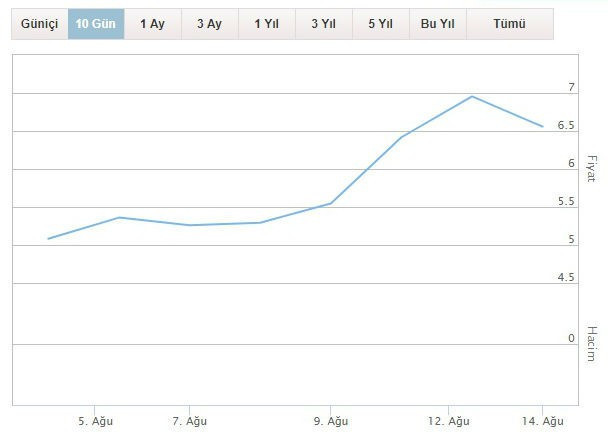Select the Güniçi time range tab
Viewport: 608px width, 432px height.
[40, 24]
